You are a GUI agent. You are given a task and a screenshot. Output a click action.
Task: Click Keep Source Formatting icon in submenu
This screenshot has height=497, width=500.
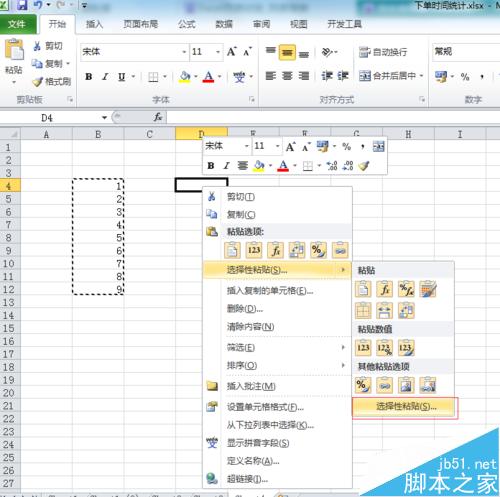tap(428, 289)
